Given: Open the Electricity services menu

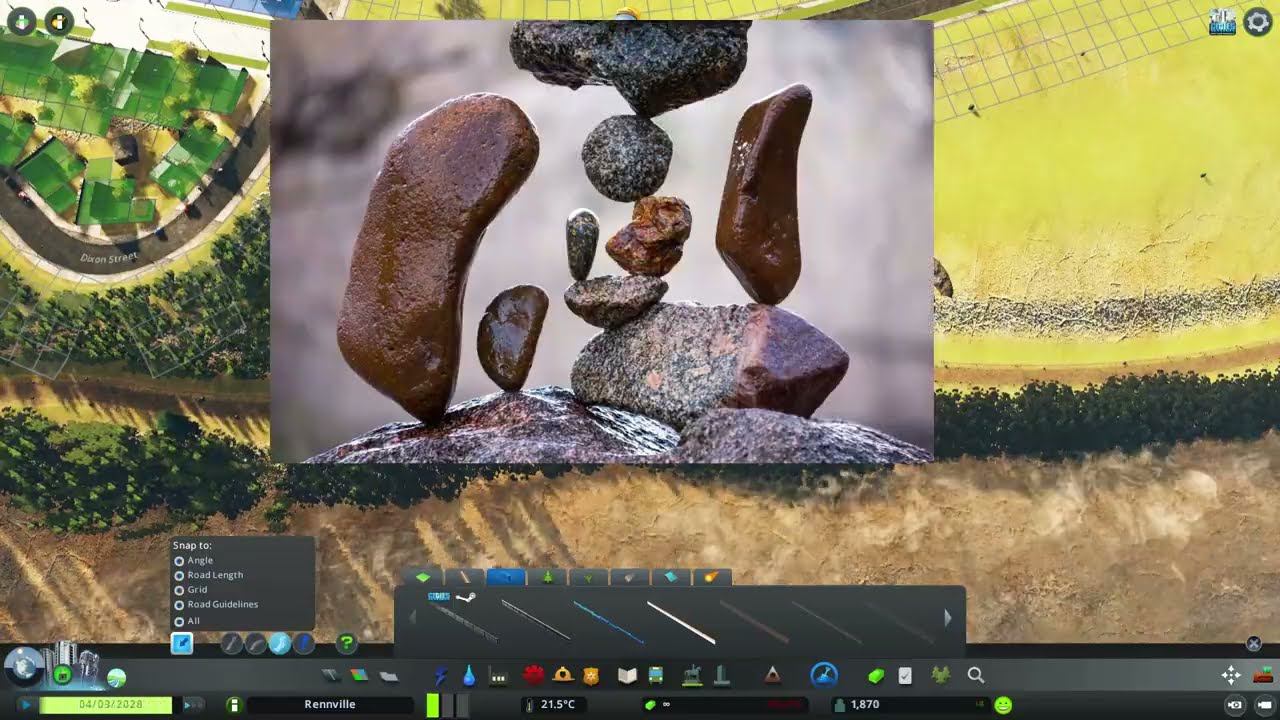Looking at the screenshot, I should pyautogui.click(x=440, y=676).
